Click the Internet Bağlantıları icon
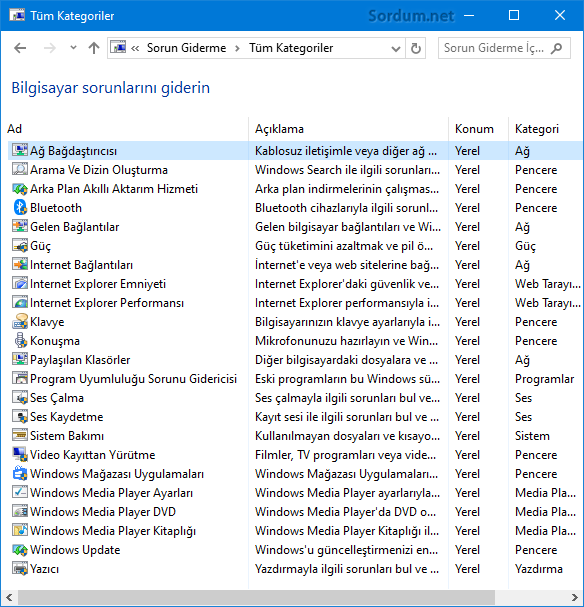This screenshot has width=584, height=607. tap(20, 264)
